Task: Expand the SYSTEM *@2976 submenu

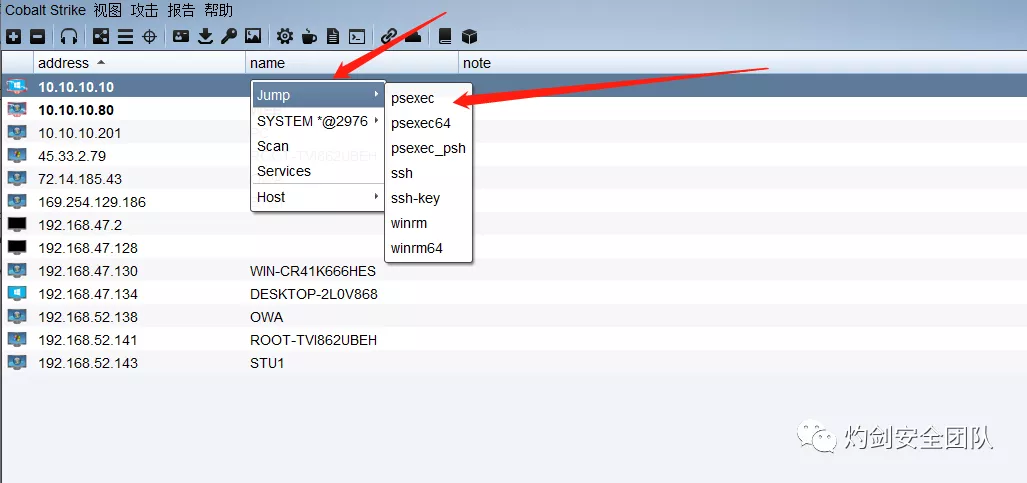Action: [x=318, y=121]
